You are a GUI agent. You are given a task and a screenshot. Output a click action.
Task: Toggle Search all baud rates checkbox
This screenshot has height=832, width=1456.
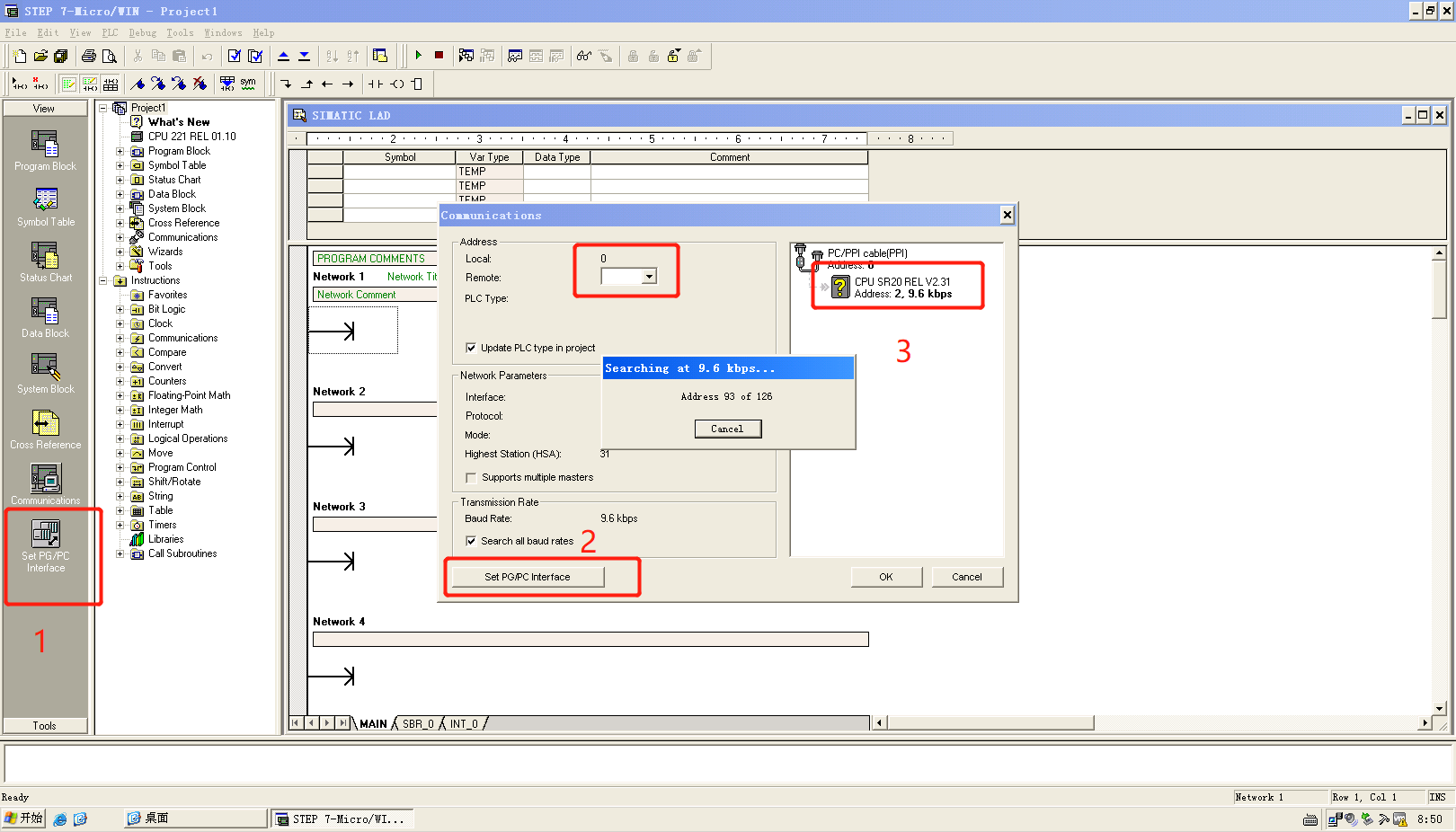coord(471,541)
